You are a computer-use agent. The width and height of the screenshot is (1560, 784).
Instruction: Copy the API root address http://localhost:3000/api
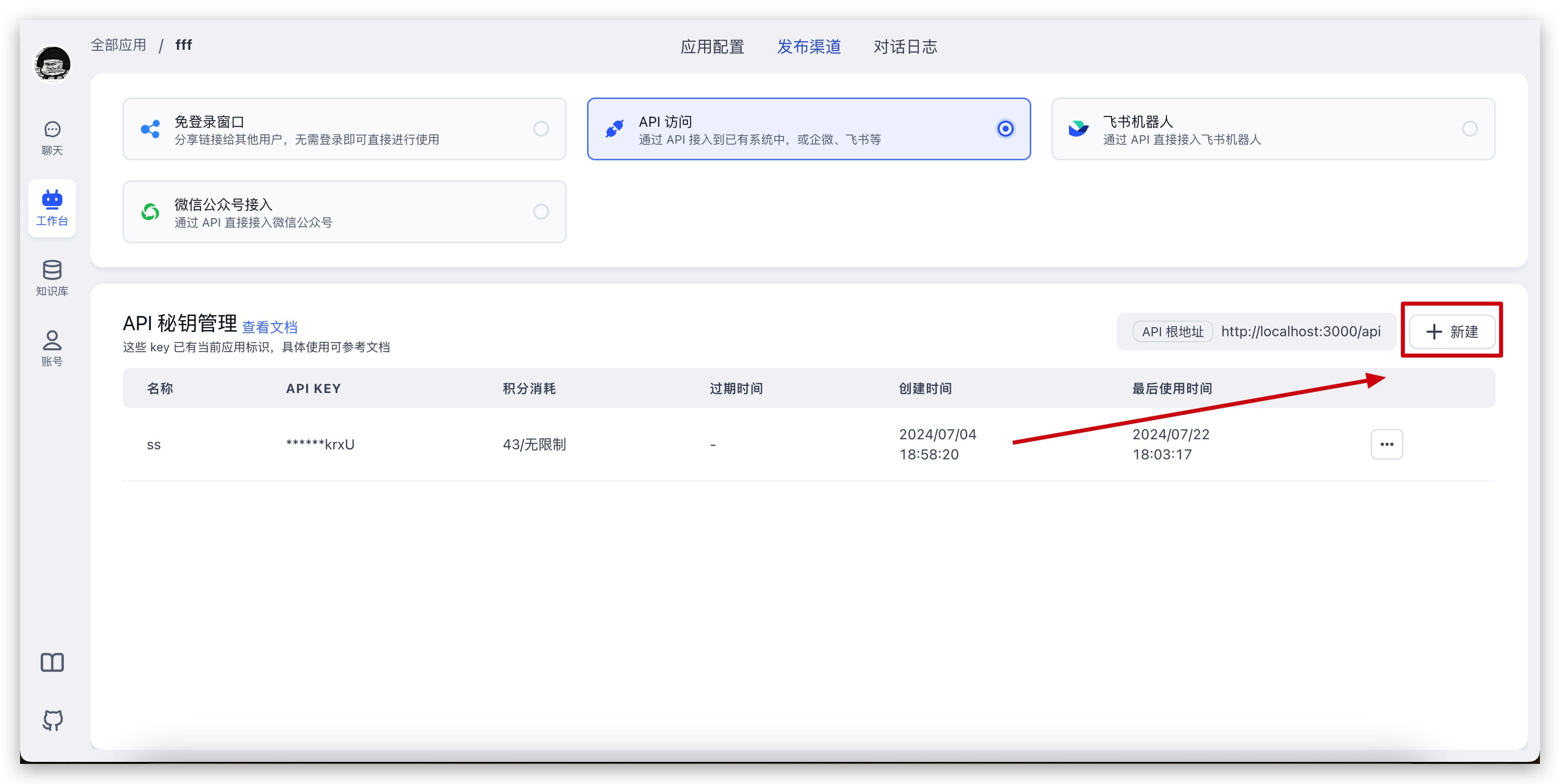(1300, 331)
